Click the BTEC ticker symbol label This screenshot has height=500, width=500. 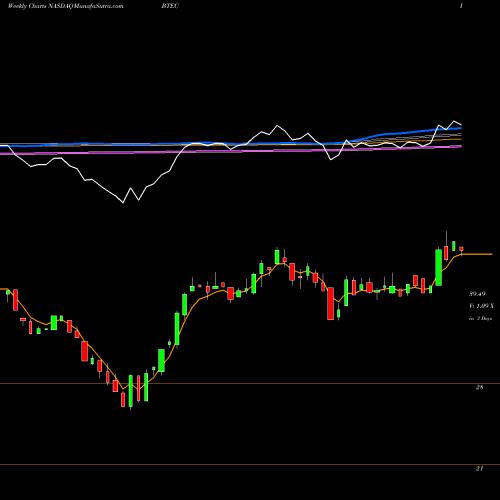click(x=170, y=6)
